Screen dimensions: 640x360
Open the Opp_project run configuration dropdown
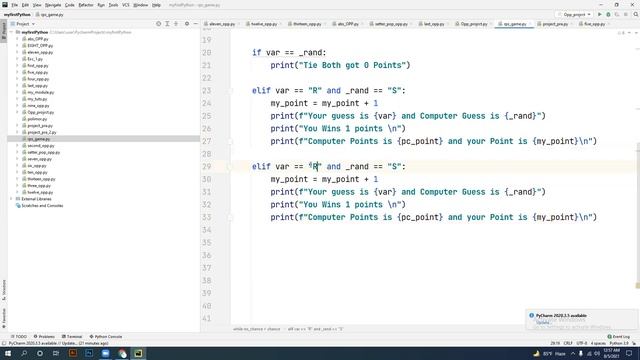[574, 14]
